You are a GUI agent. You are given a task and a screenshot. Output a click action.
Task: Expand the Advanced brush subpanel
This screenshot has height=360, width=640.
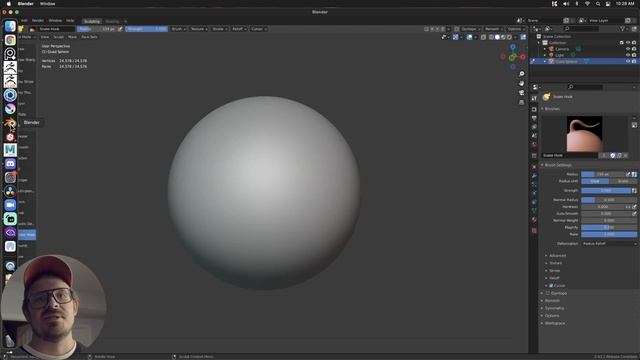click(x=557, y=256)
